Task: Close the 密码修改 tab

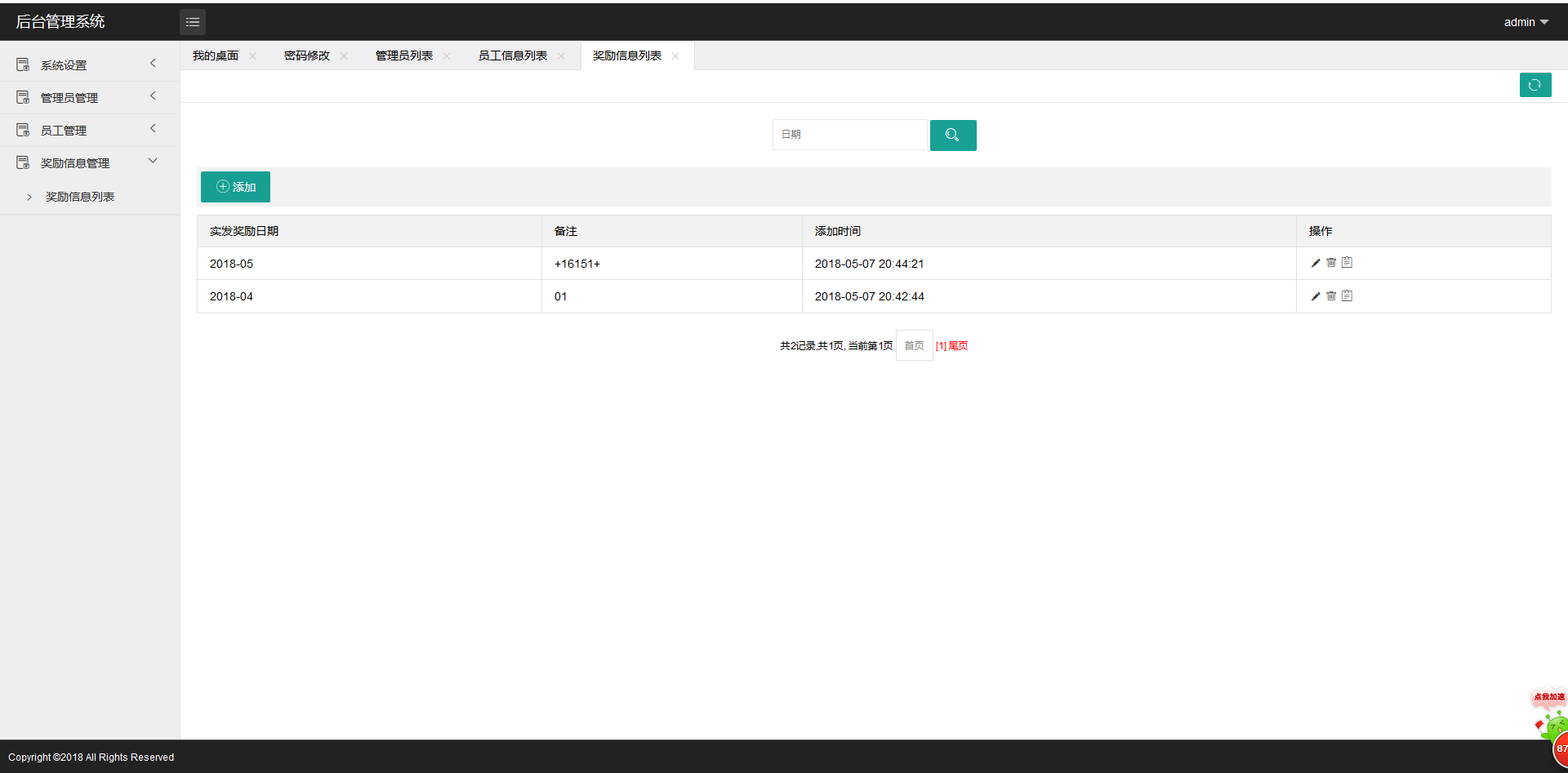Action: (x=344, y=56)
